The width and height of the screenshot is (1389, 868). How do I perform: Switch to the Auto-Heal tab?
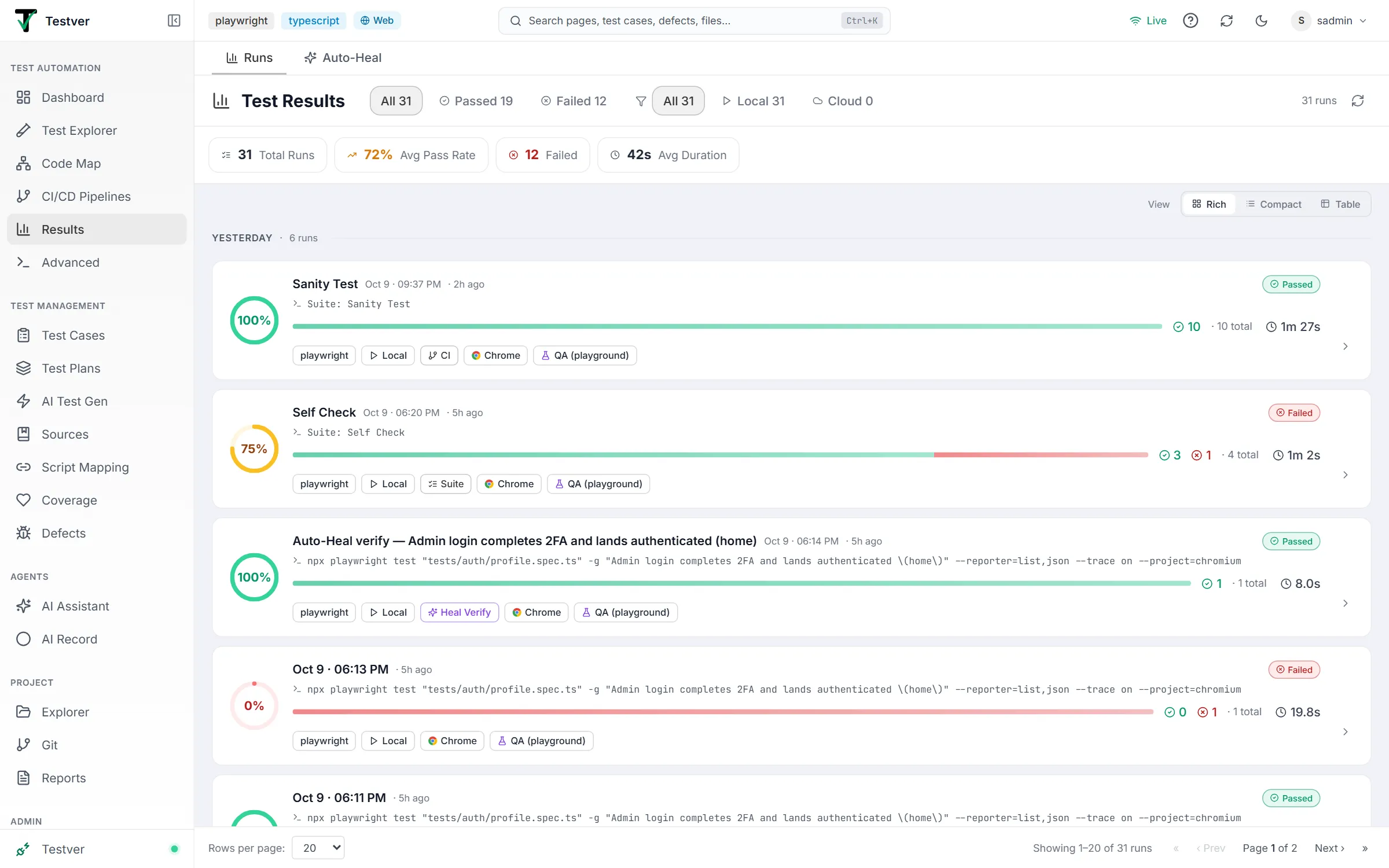343,58
